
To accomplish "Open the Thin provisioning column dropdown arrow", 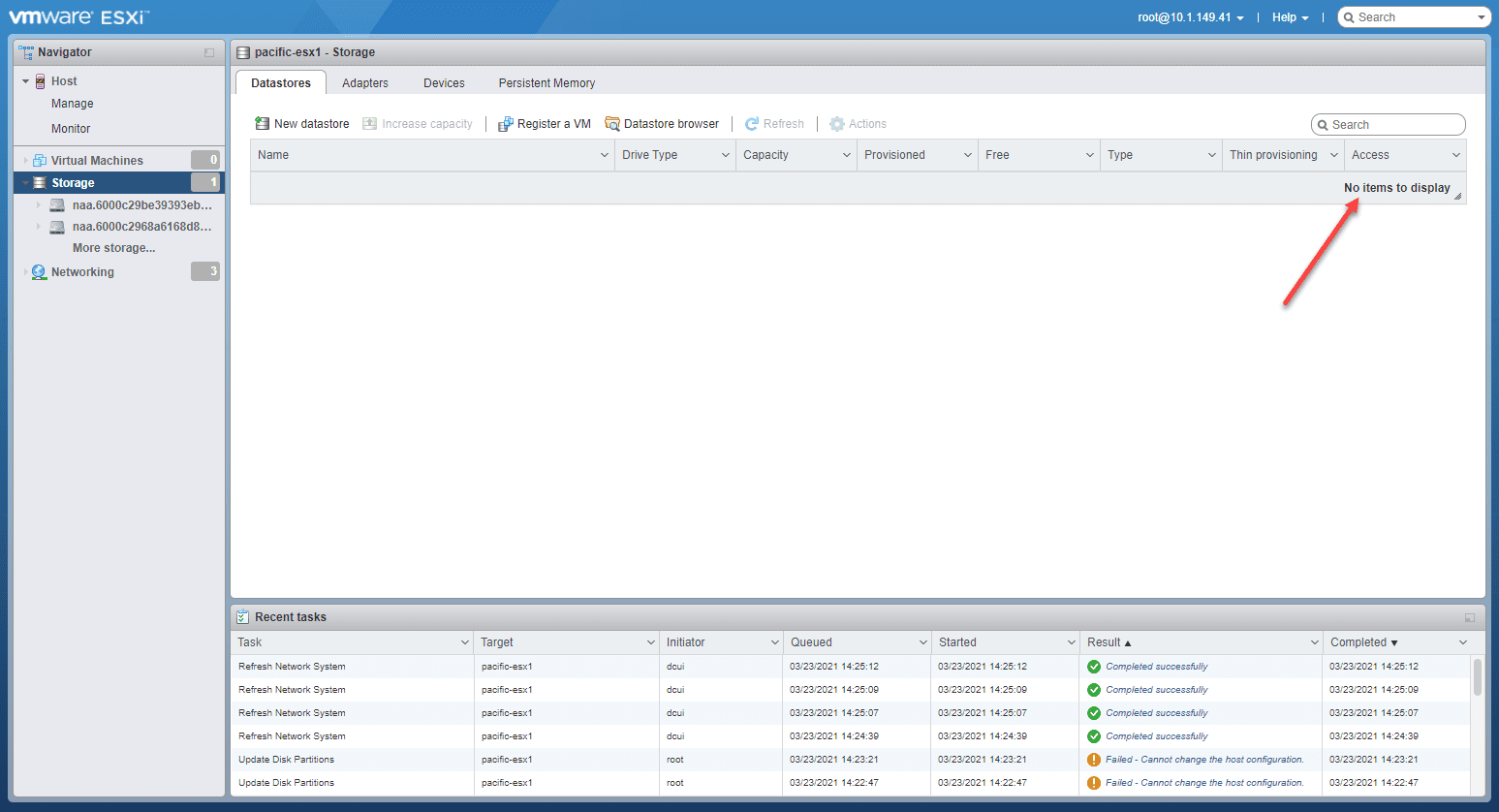I will pyautogui.click(x=1334, y=155).
